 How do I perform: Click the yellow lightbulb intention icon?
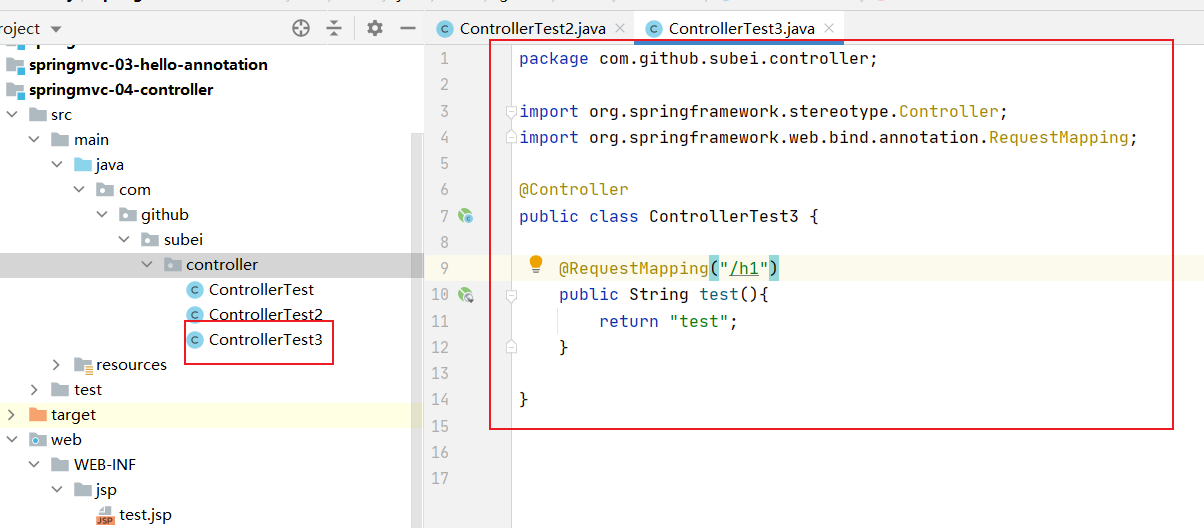pyautogui.click(x=536, y=264)
